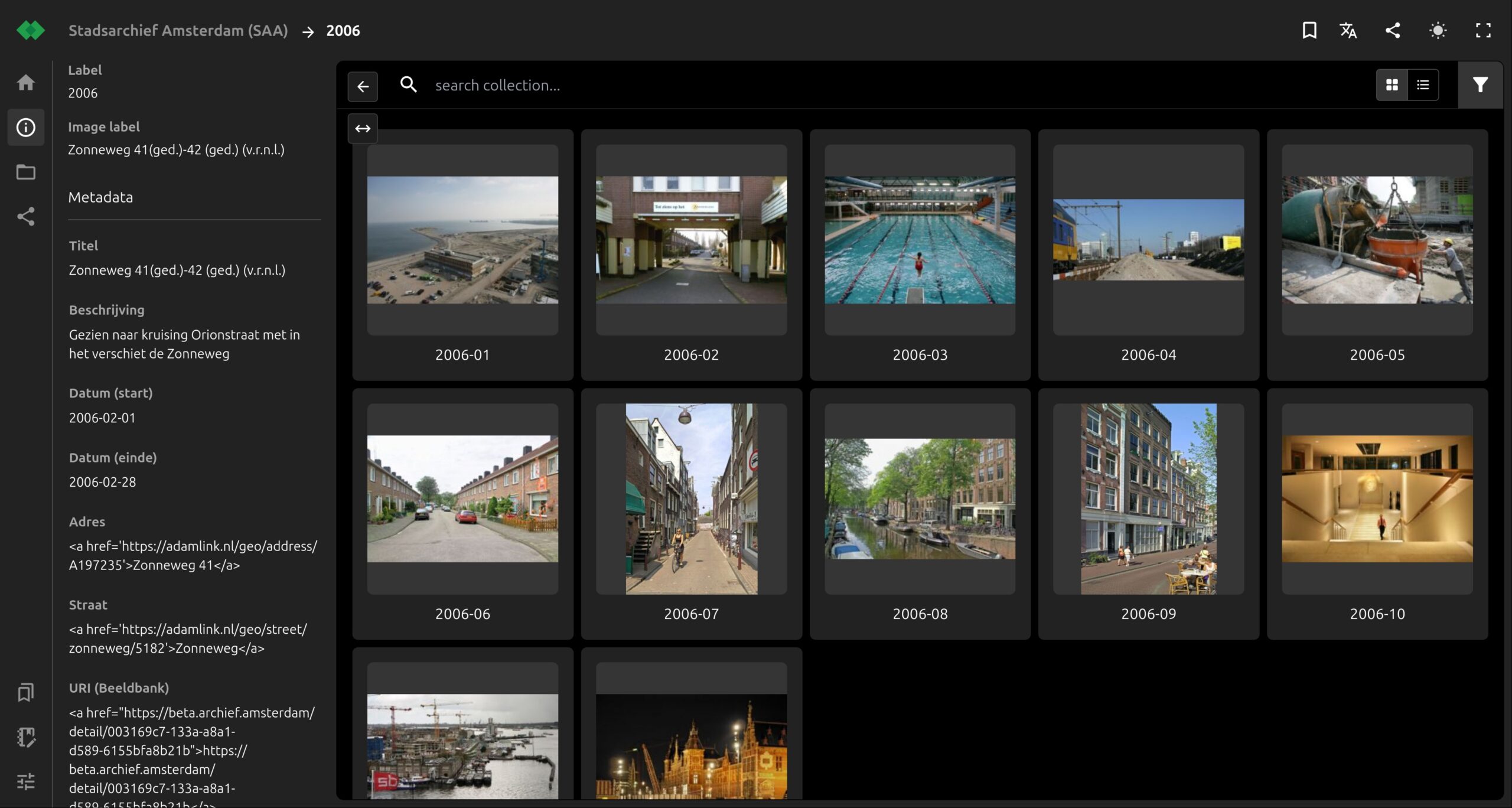The width and height of the screenshot is (1512, 808).
Task: Open the 2006-09 building thumbnail
Action: (x=1148, y=499)
